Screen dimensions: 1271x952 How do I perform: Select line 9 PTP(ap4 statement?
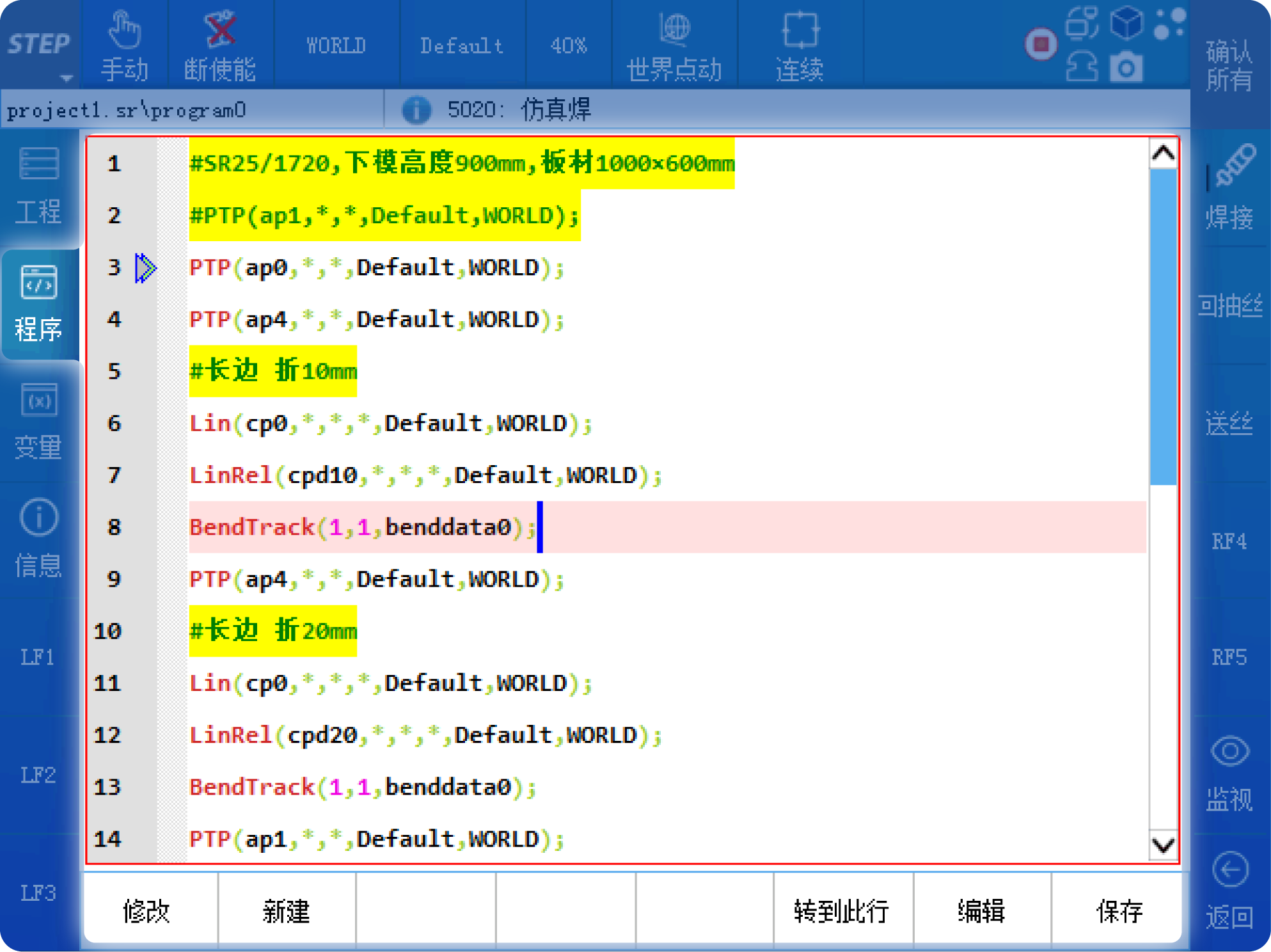pos(377,579)
